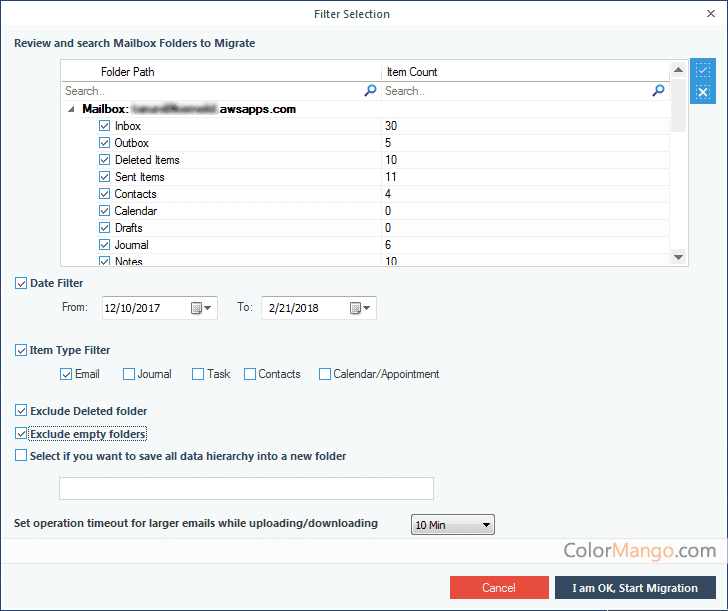Viewport: 728px width, 611px height.
Task: Click the Cancel button
Action: [499, 588]
